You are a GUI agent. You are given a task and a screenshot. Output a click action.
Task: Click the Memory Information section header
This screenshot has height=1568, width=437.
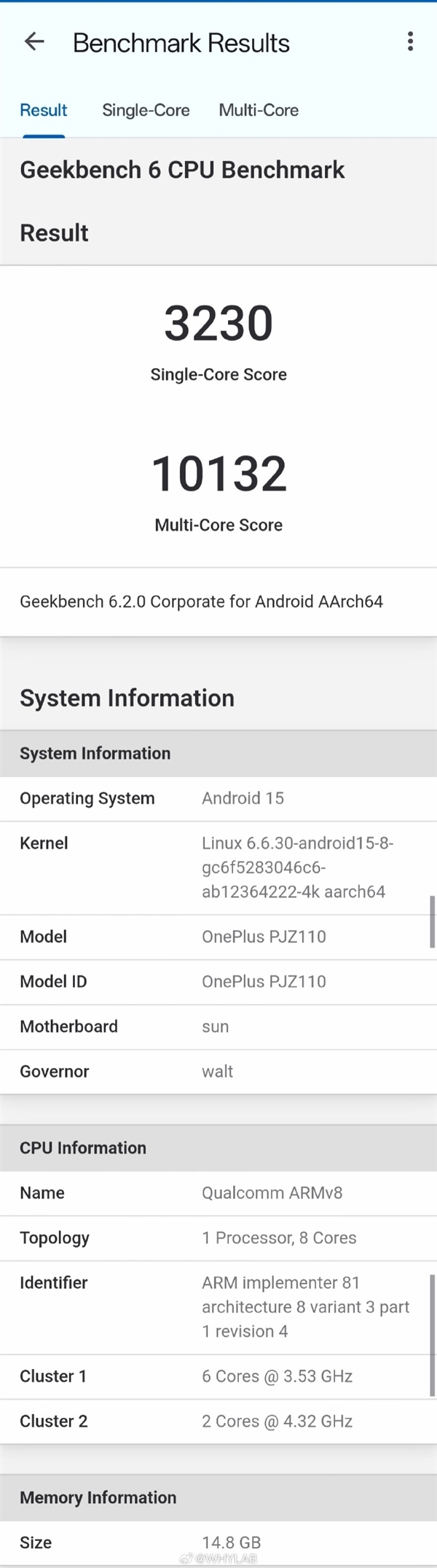click(100, 1497)
